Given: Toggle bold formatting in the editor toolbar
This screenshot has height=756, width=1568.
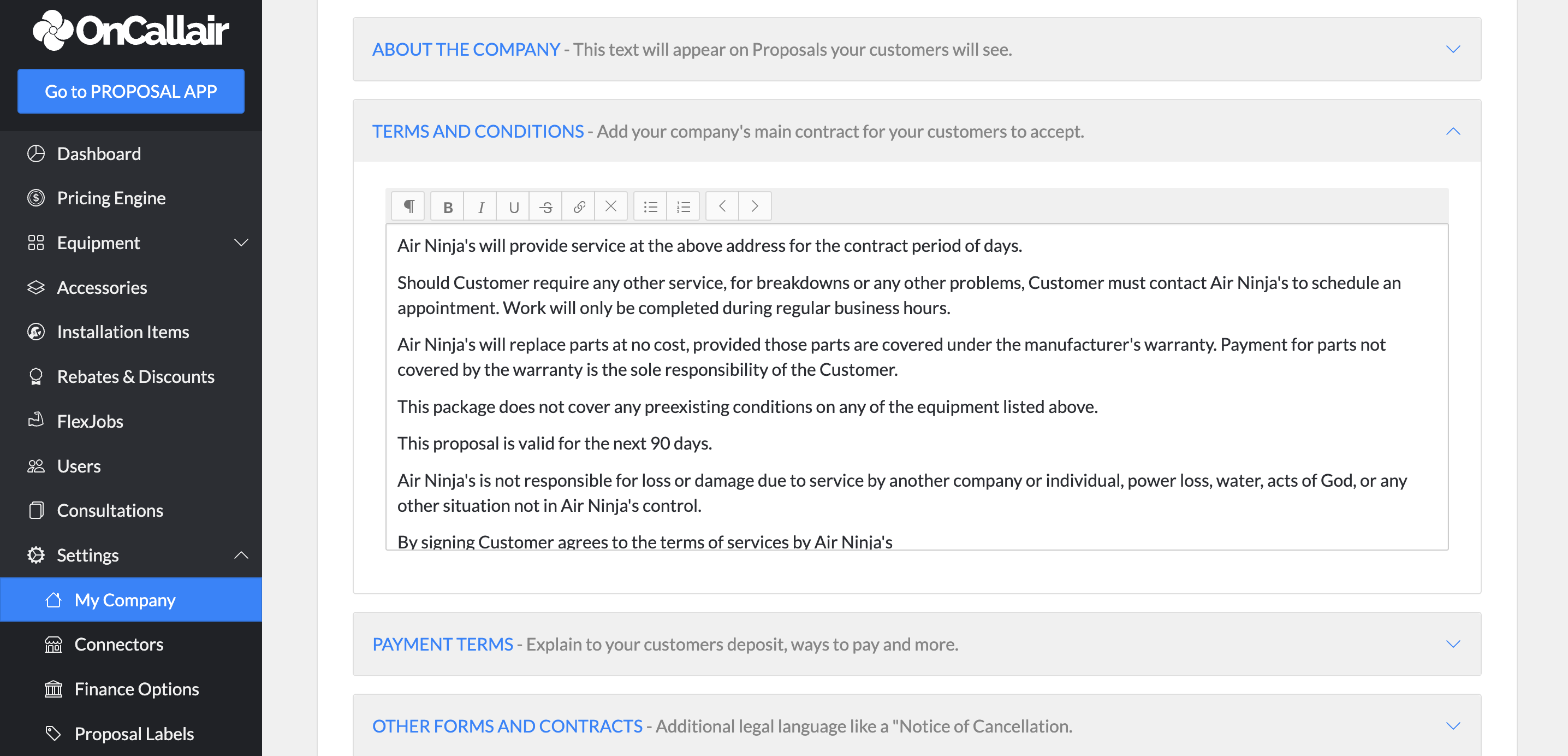Looking at the screenshot, I should 447,206.
